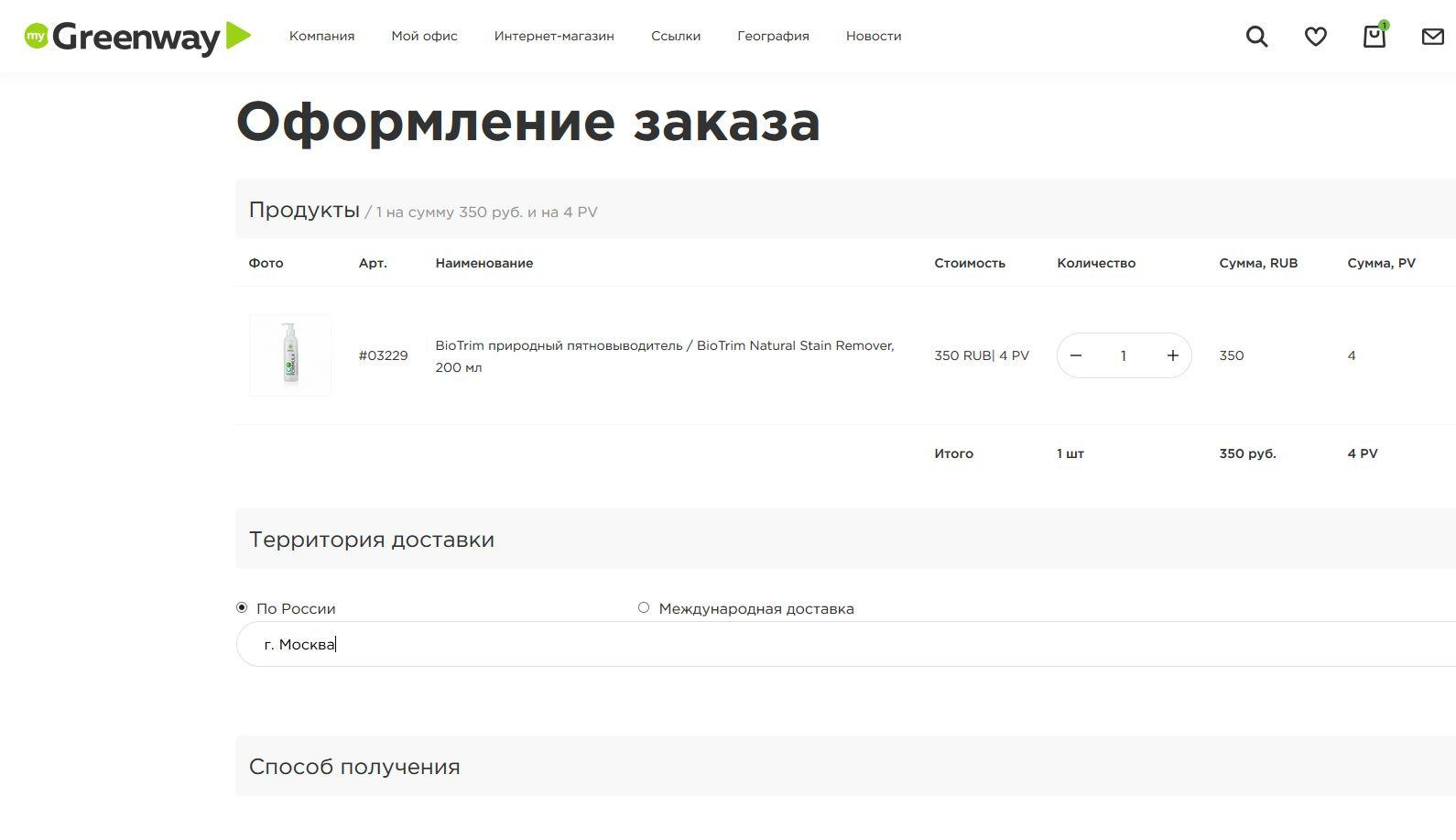Viewport: 1456px width, 840px height.
Task: Open the Интернет-магазин menu
Action: tap(554, 36)
